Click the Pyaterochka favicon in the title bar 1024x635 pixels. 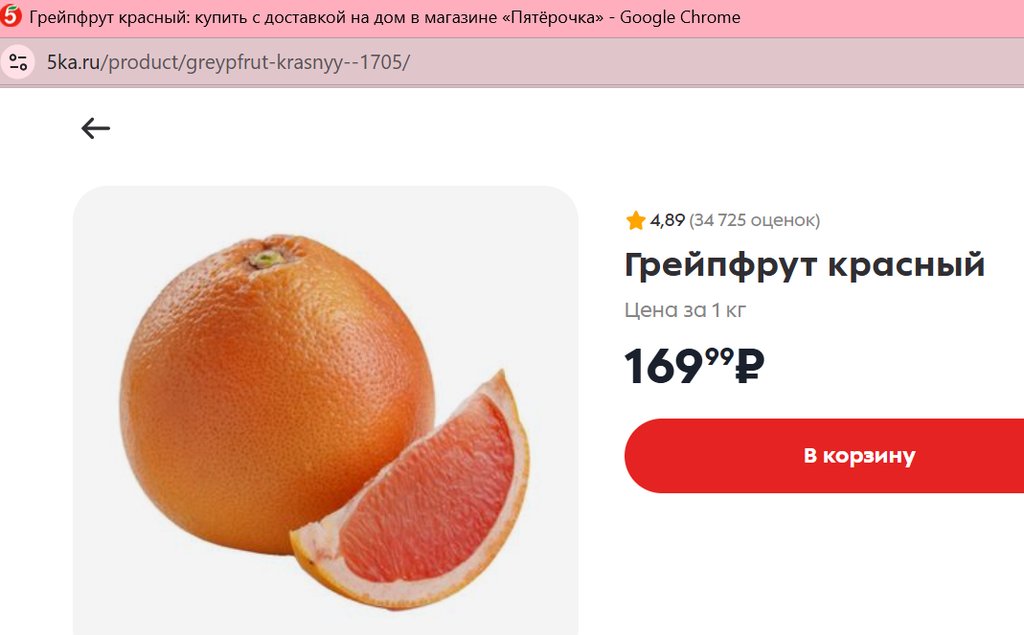point(12,16)
